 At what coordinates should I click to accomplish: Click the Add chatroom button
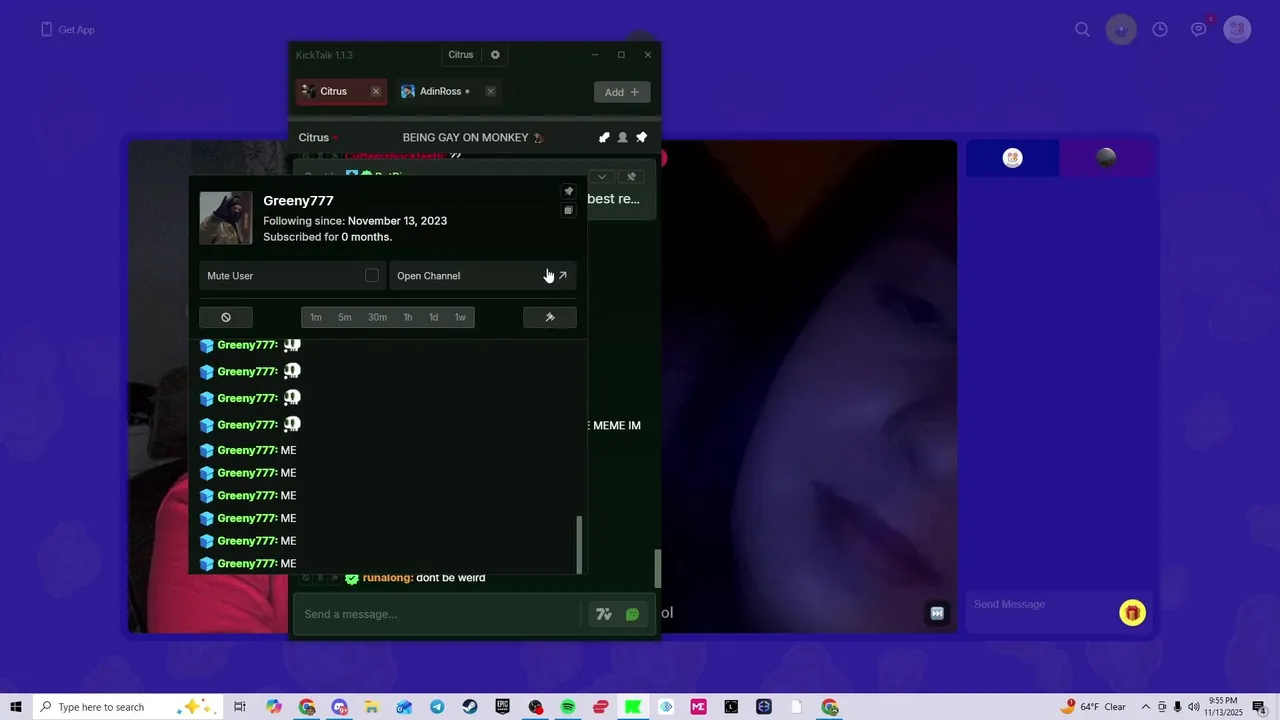tap(621, 92)
